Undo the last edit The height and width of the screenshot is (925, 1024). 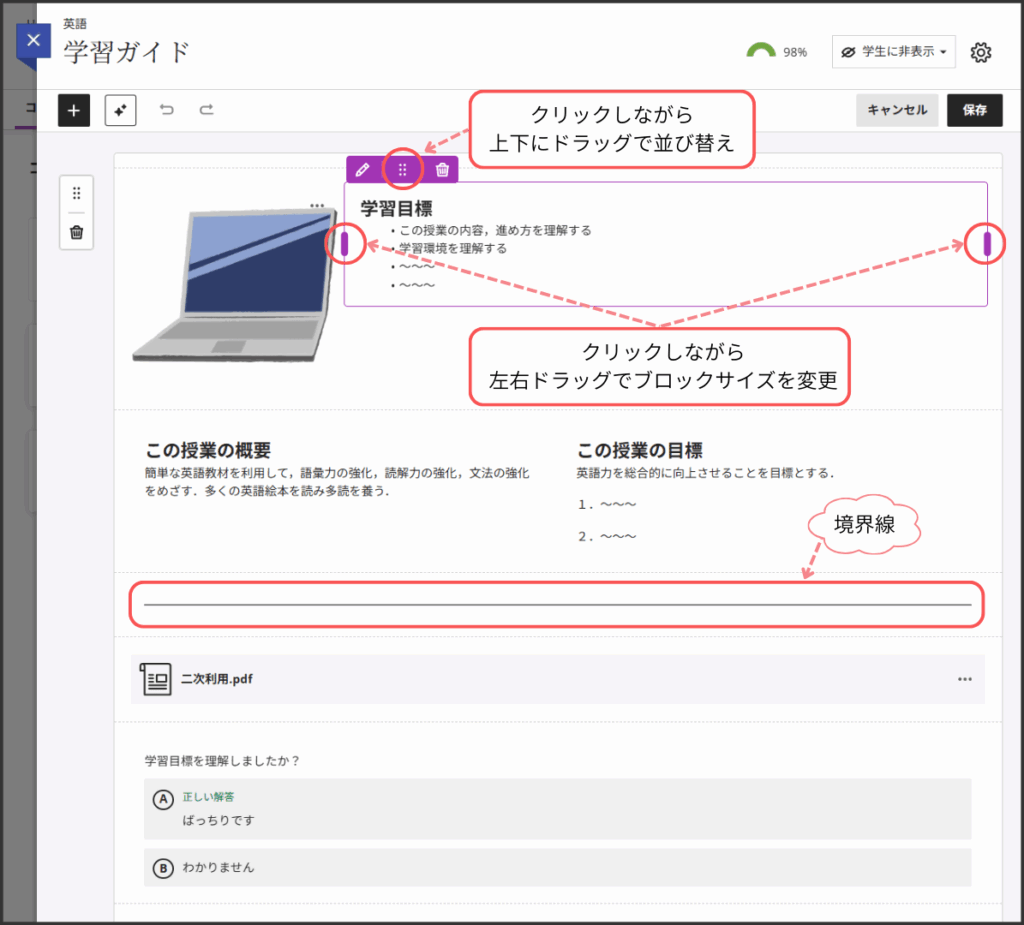point(167,110)
